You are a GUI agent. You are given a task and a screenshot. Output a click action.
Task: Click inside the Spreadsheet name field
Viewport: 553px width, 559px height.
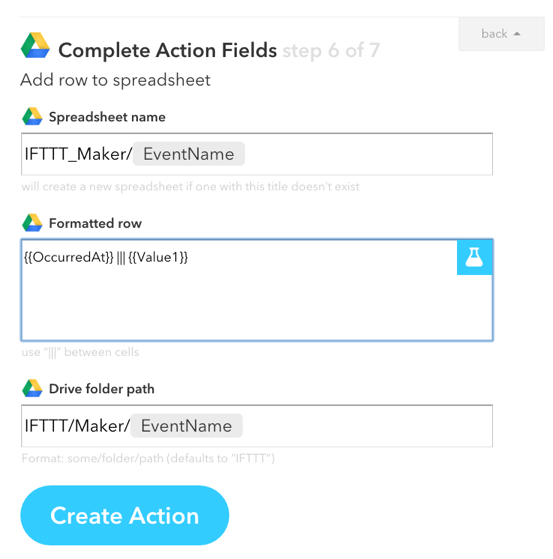point(257,154)
